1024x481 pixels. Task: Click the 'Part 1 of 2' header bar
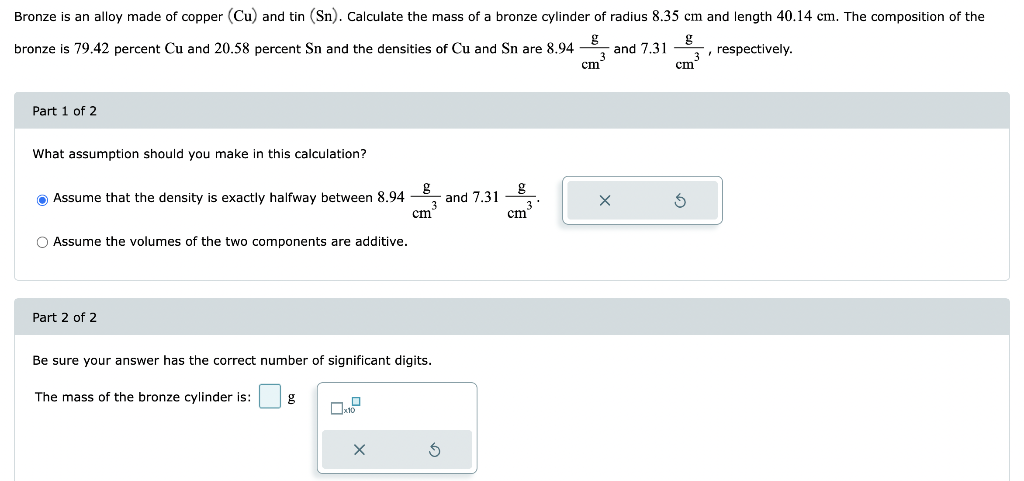click(512, 111)
